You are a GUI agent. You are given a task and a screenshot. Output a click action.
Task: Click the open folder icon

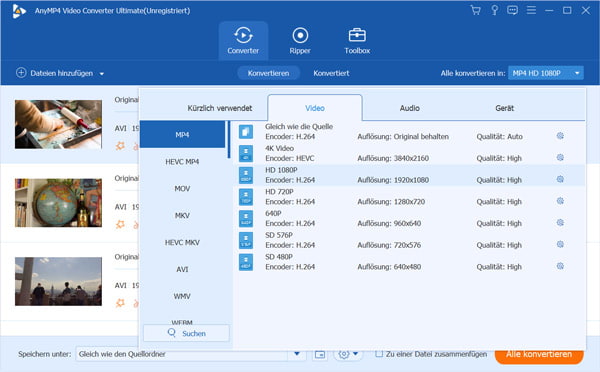pos(320,354)
